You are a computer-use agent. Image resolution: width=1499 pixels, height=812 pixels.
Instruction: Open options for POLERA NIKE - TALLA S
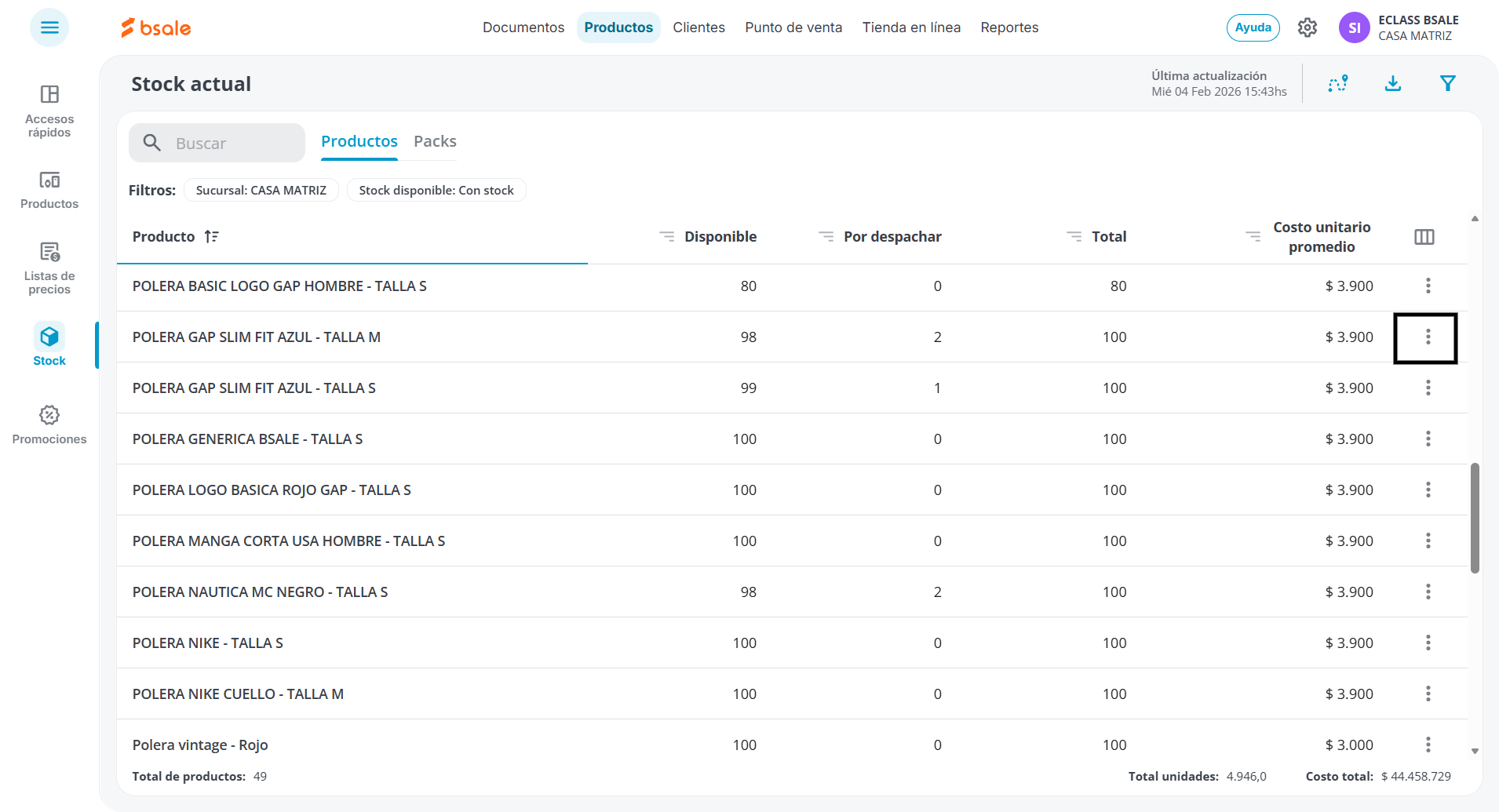(x=1428, y=643)
